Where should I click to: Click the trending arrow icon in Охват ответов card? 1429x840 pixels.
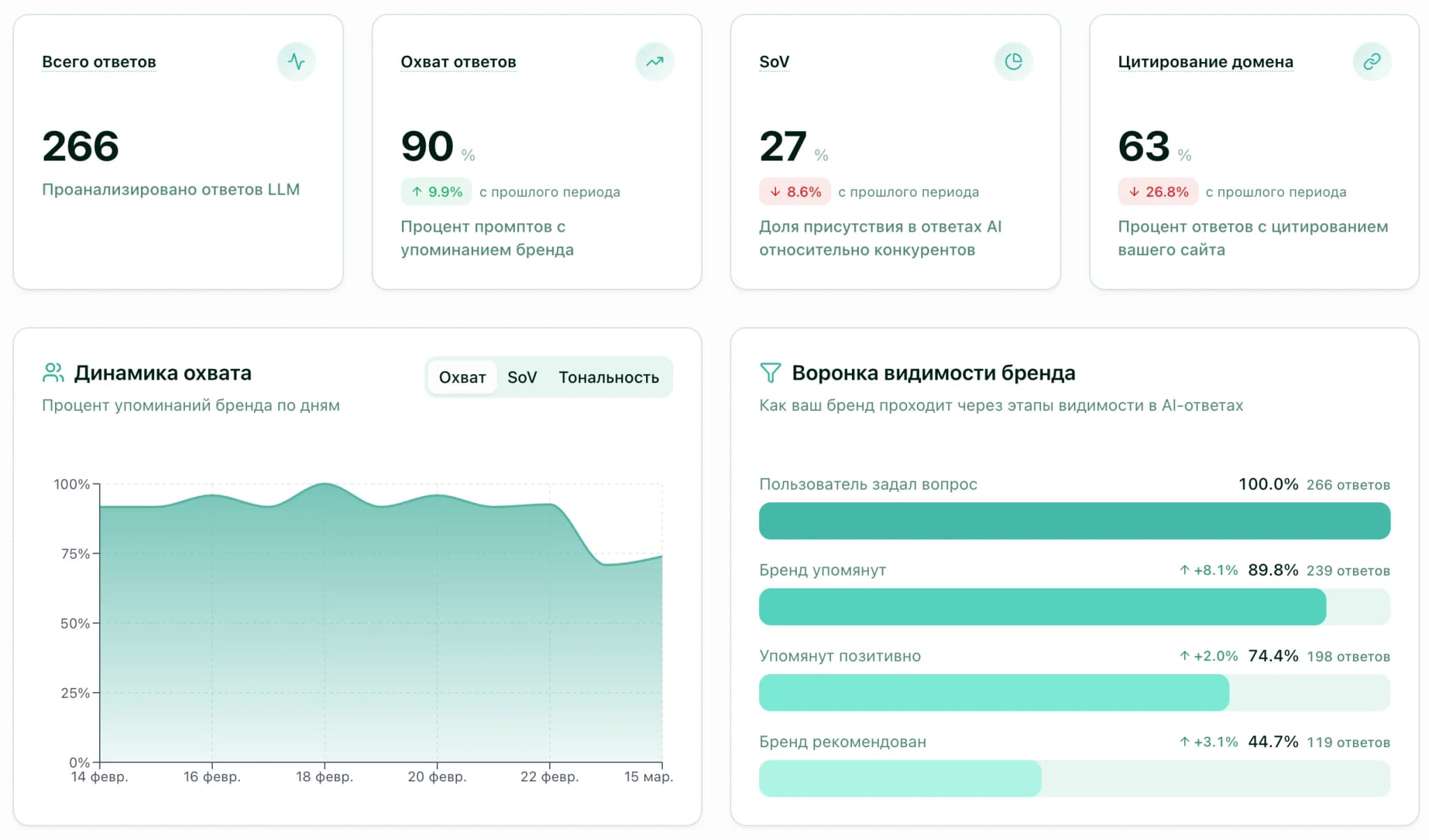point(654,61)
